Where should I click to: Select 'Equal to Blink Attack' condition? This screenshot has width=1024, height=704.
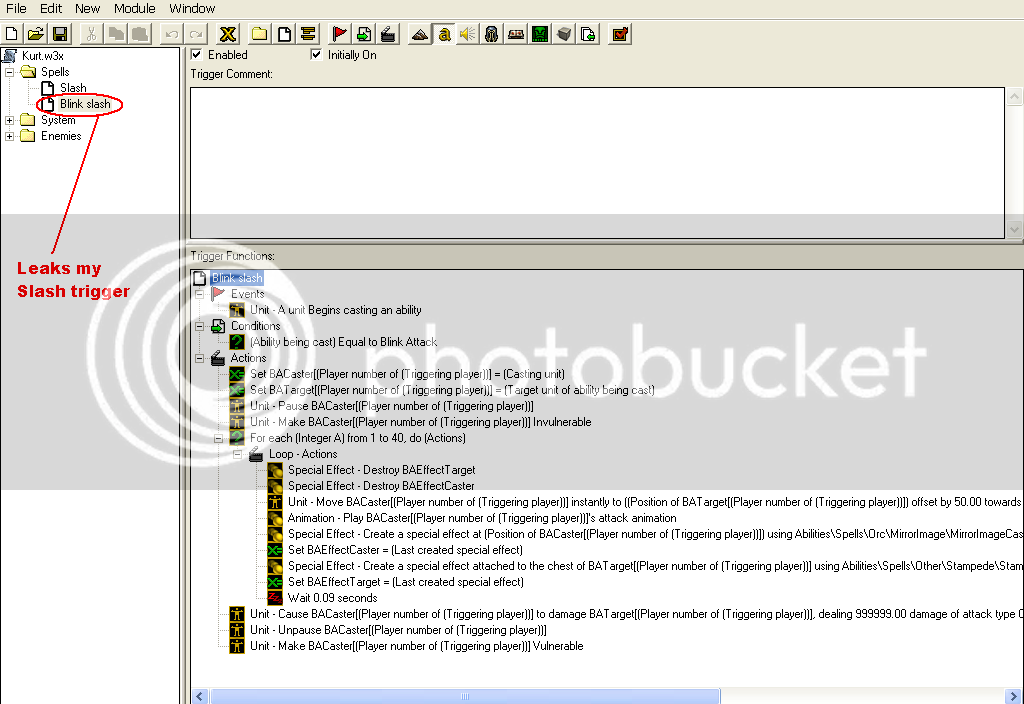[x=344, y=342]
